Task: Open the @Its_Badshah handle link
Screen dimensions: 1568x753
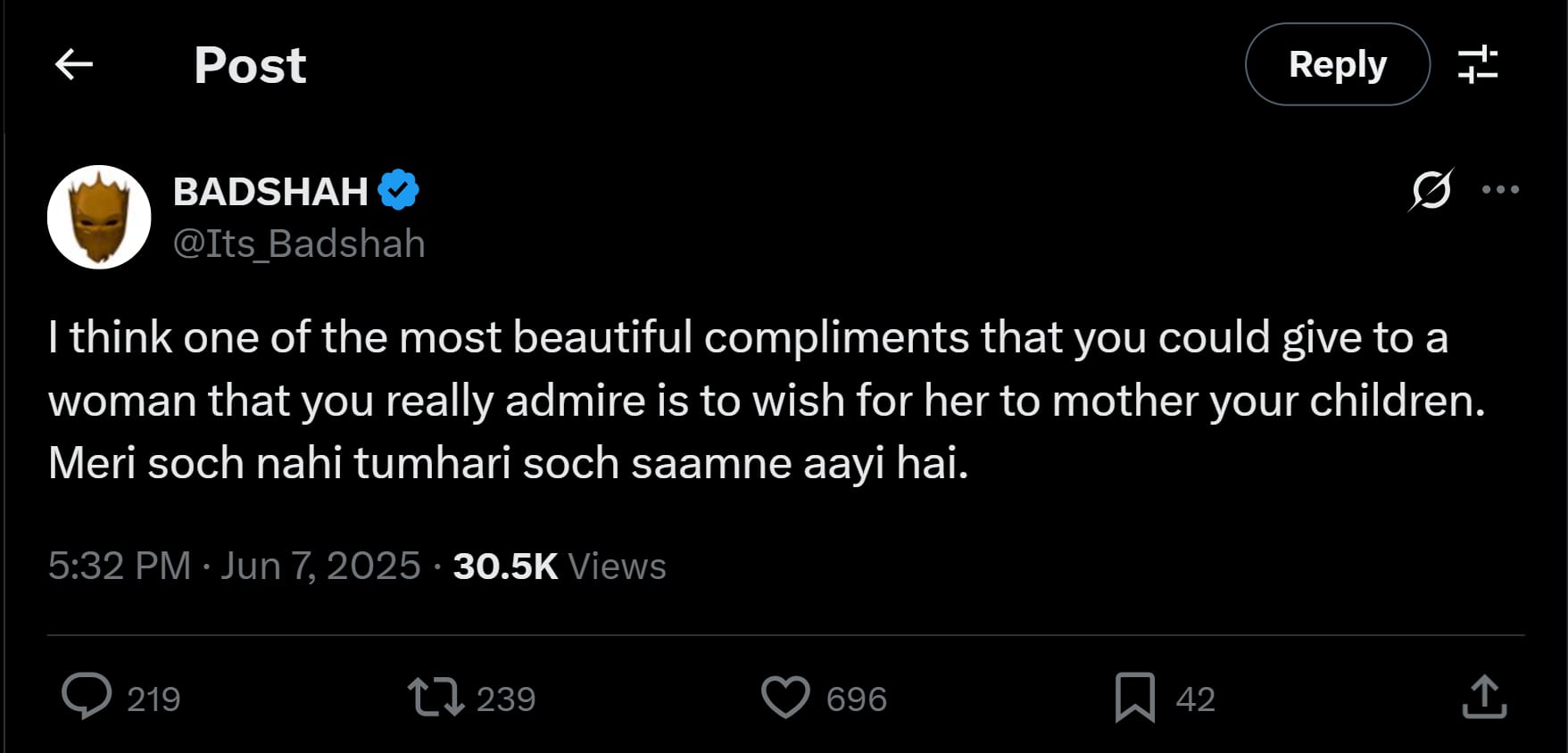Action: (x=299, y=244)
